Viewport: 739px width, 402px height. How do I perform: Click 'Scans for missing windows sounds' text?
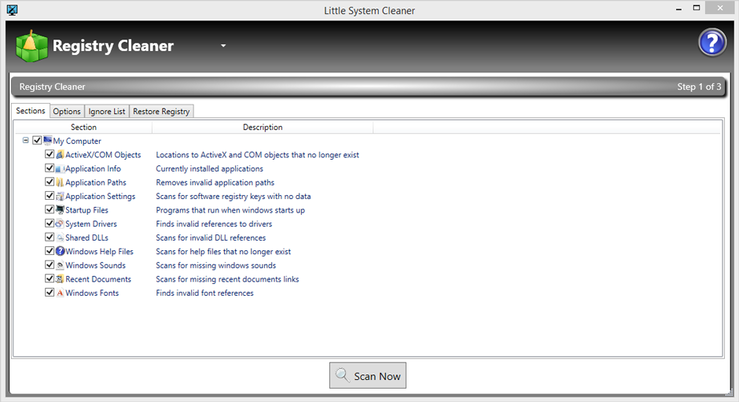pos(216,265)
